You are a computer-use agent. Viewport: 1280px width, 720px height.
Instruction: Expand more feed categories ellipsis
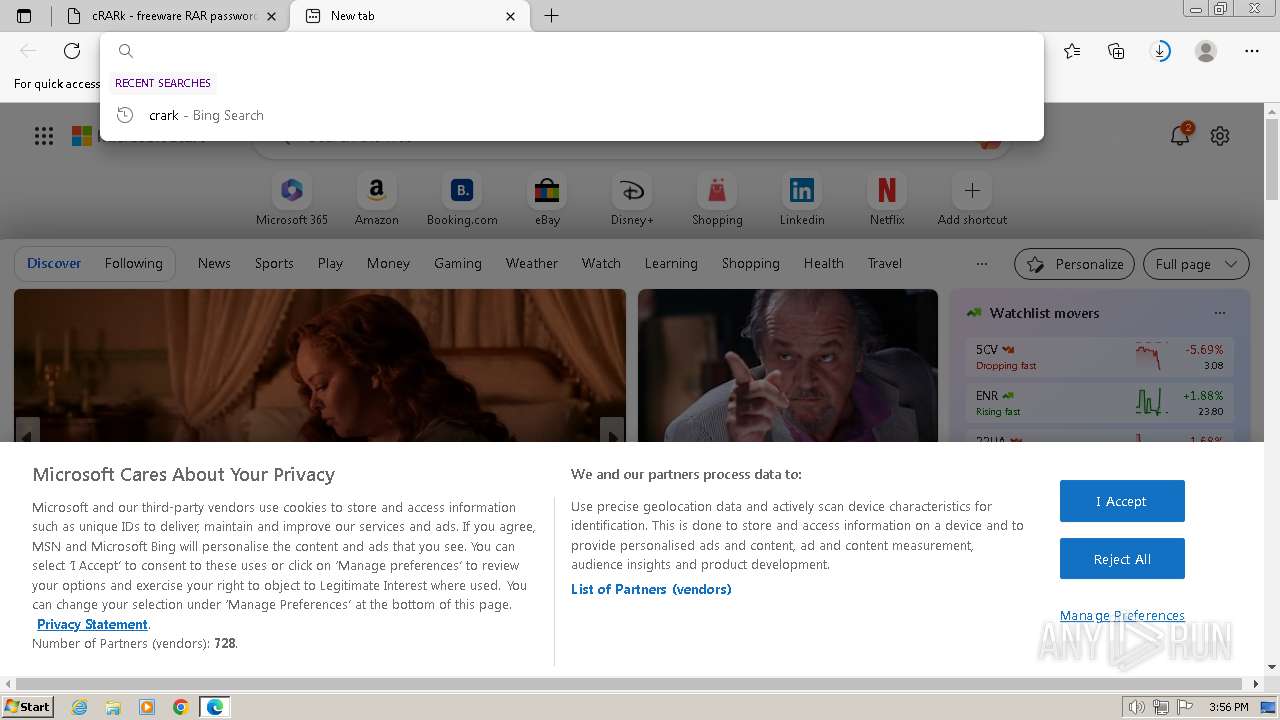point(982,264)
